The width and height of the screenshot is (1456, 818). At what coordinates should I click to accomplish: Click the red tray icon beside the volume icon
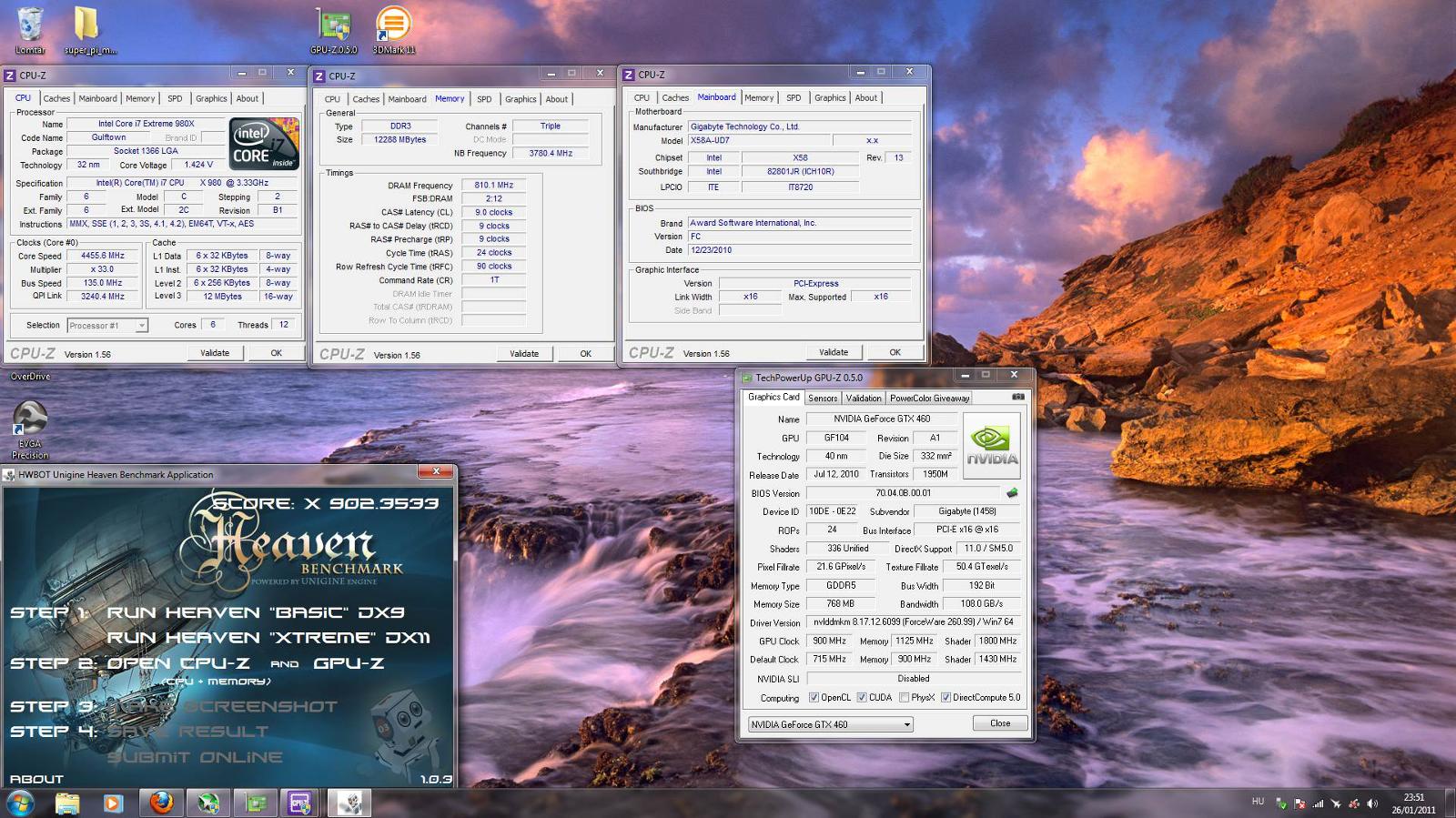[x=1354, y=803]
